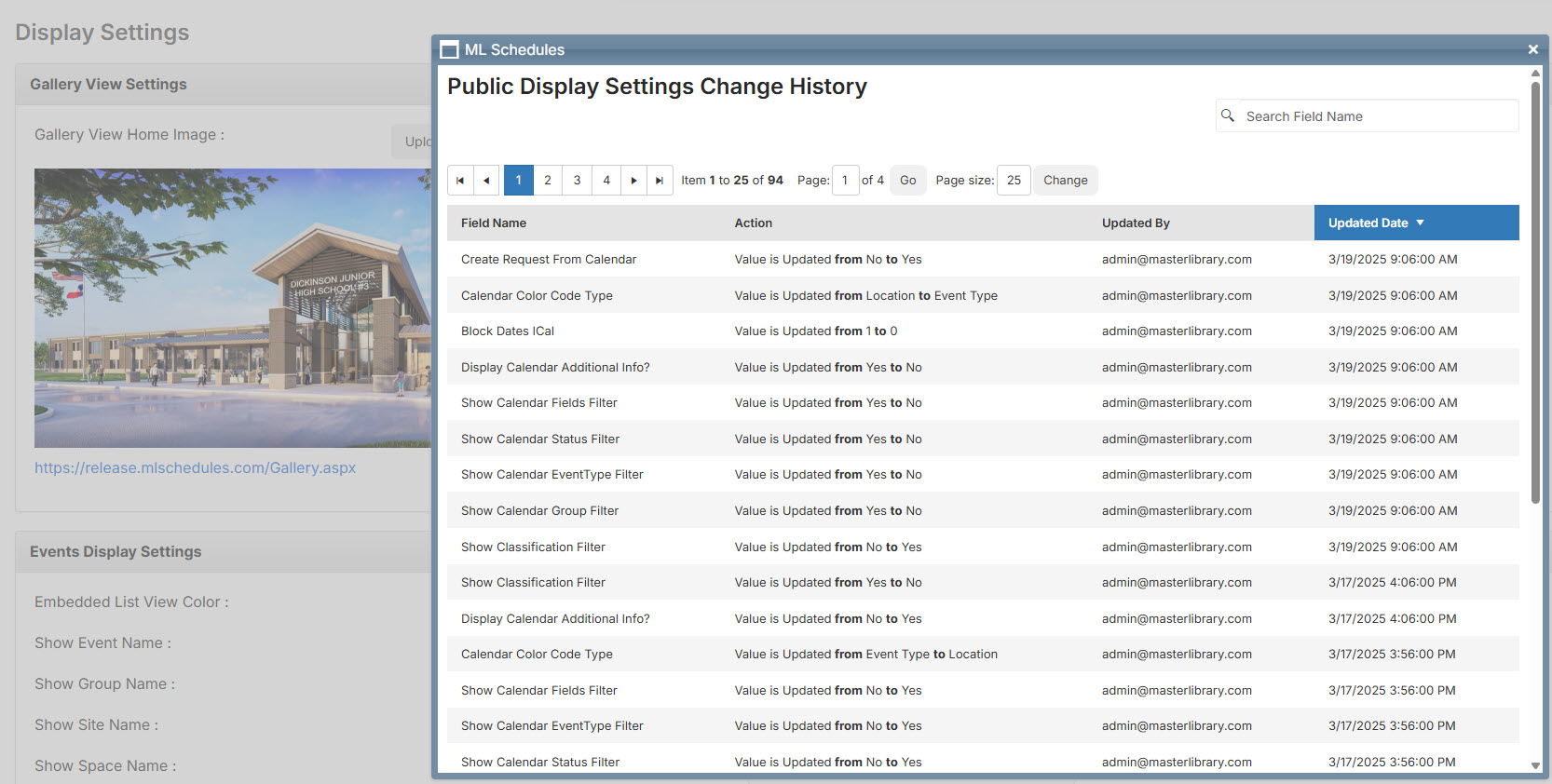
Task: Click the Go button
Action: click(x=908, y=181)
